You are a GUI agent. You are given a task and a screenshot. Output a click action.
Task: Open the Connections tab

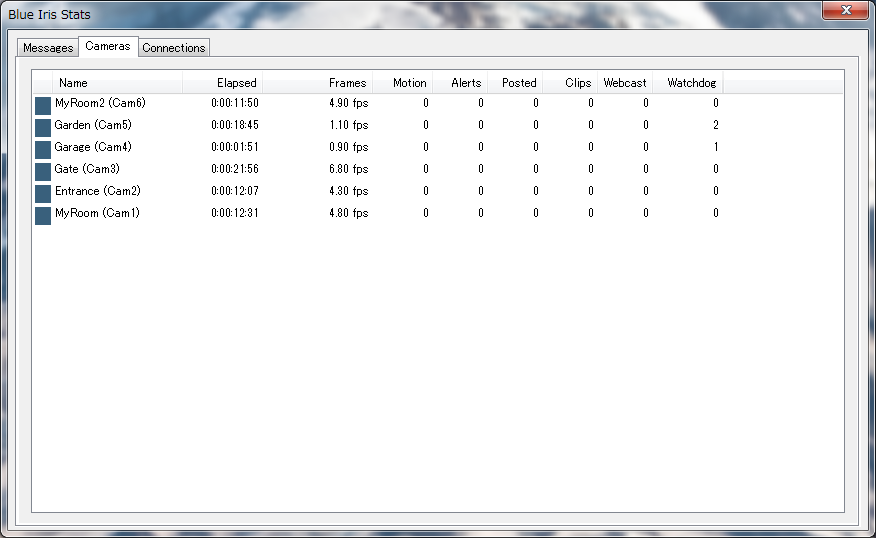174,47
